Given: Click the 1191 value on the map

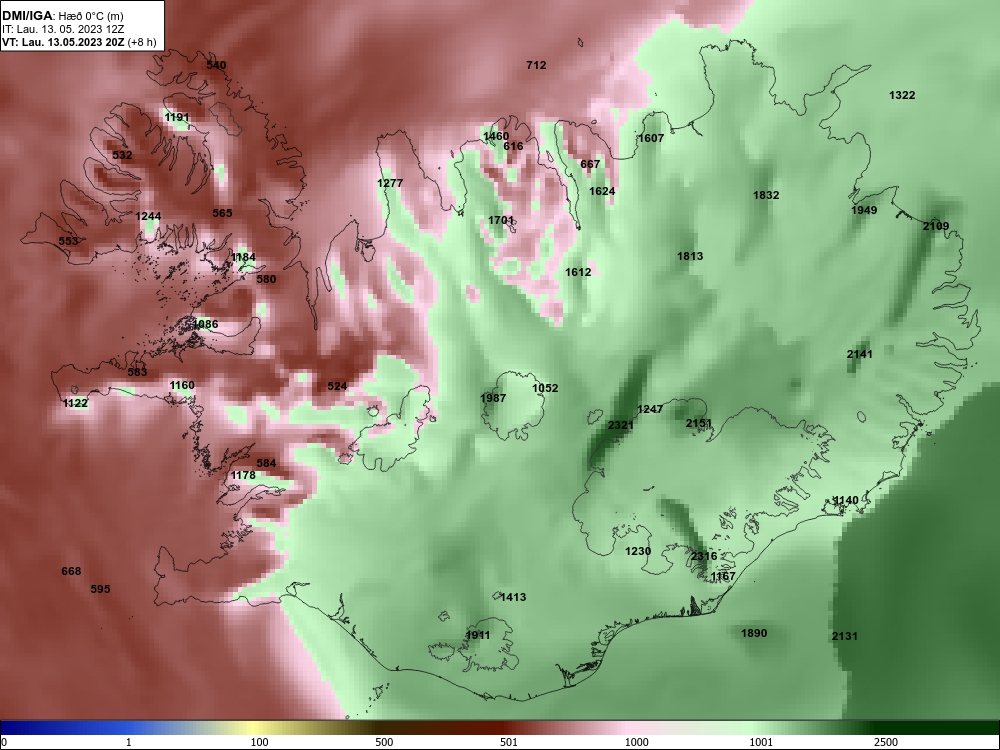Looking at the screenshot, I should click(x=177, y=117).
